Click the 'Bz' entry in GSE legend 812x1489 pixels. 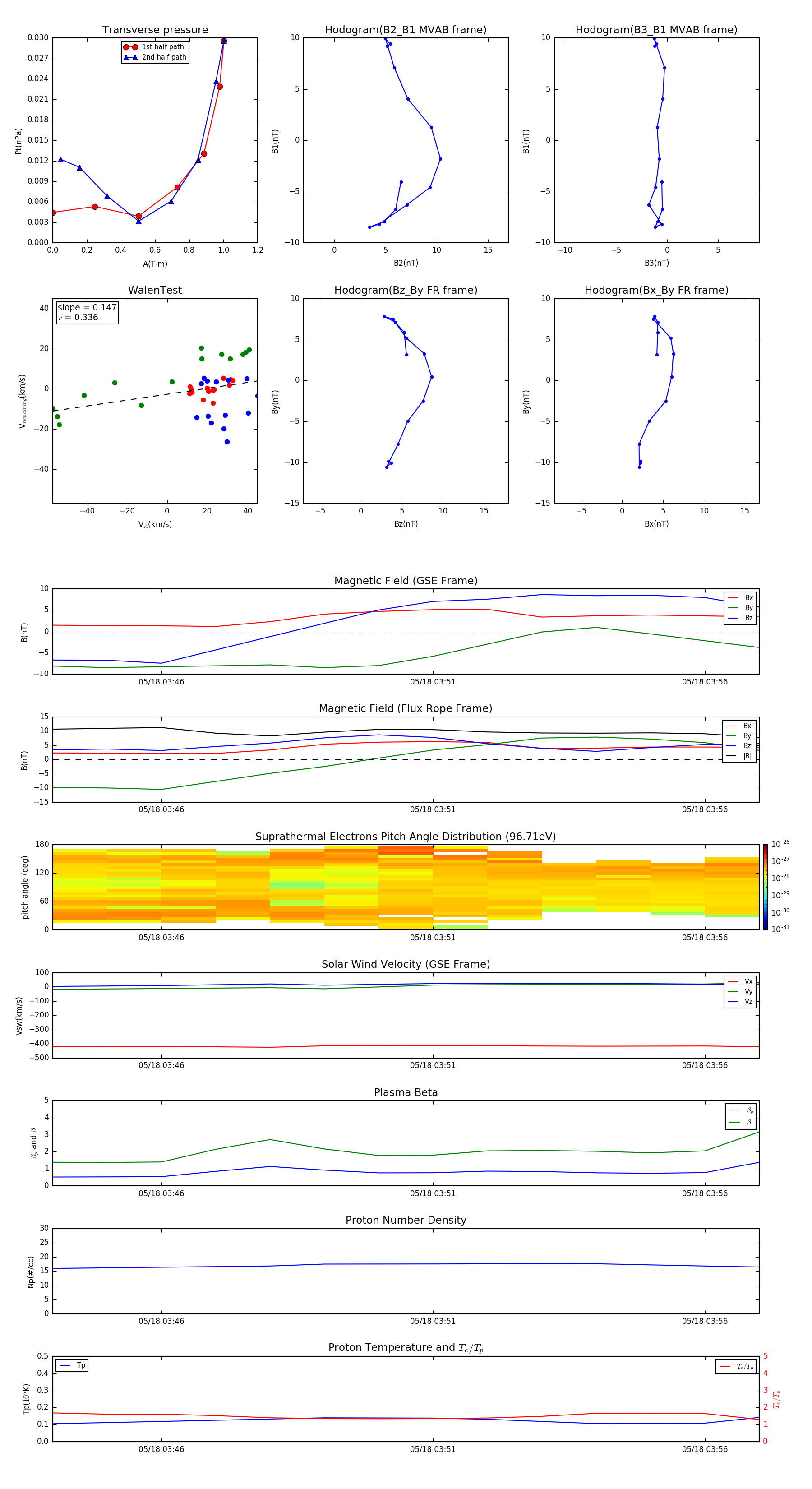pyautogui.click(x=740, y=619)
